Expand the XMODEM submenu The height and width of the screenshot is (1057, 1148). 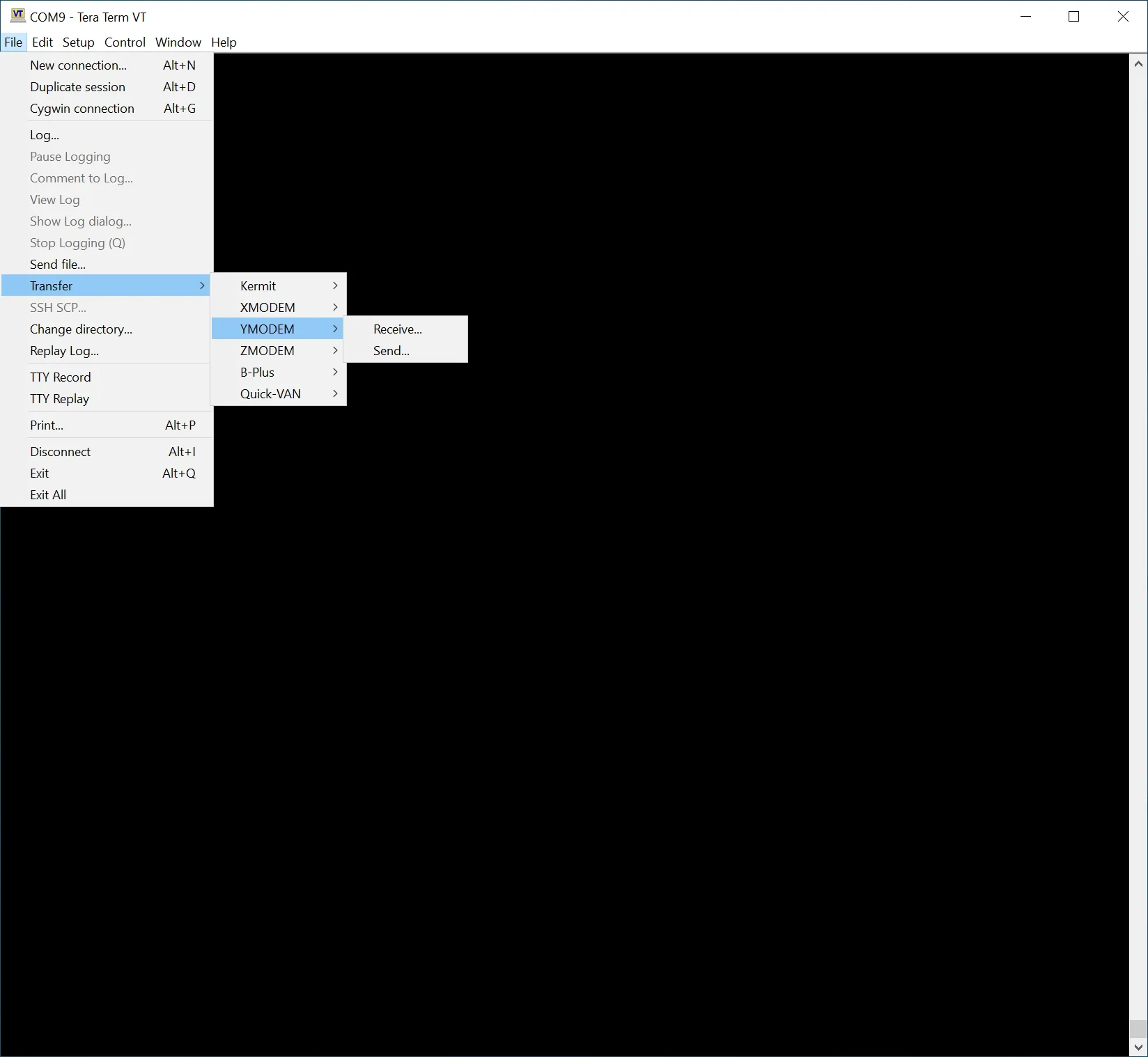tap(279, 307)
